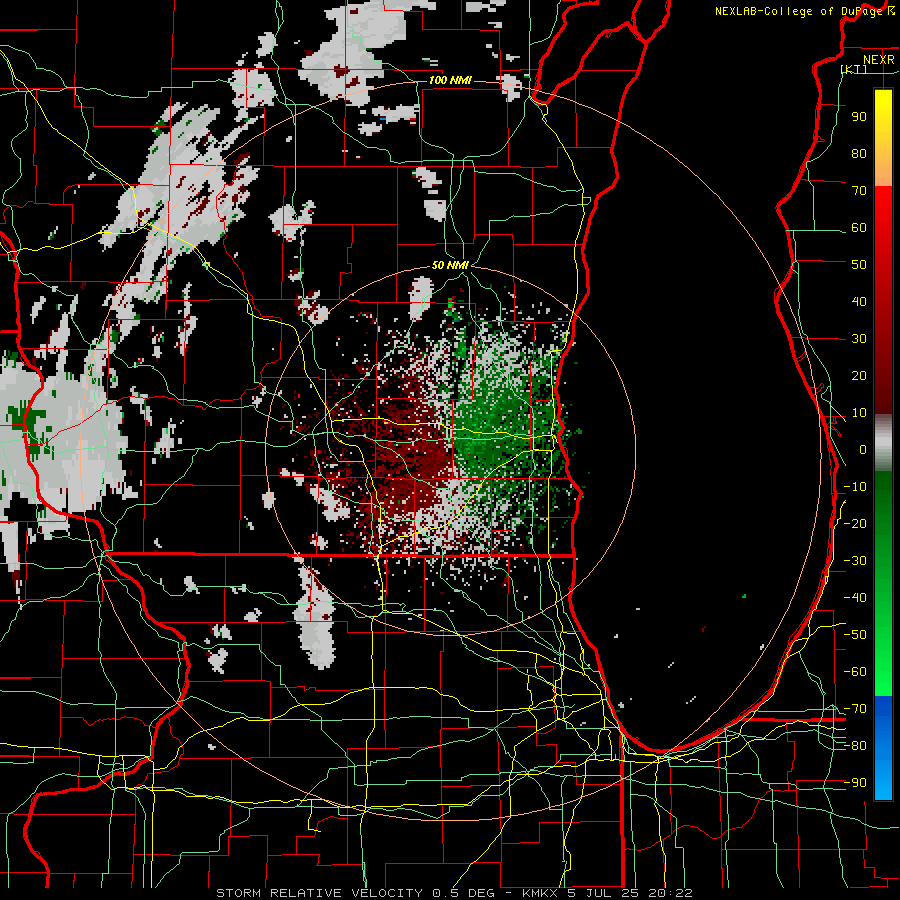The image size is (900, 900).
Task: Click the 10 value on the velocity scale
Action: pyautogui.click(x=859, y=413)
